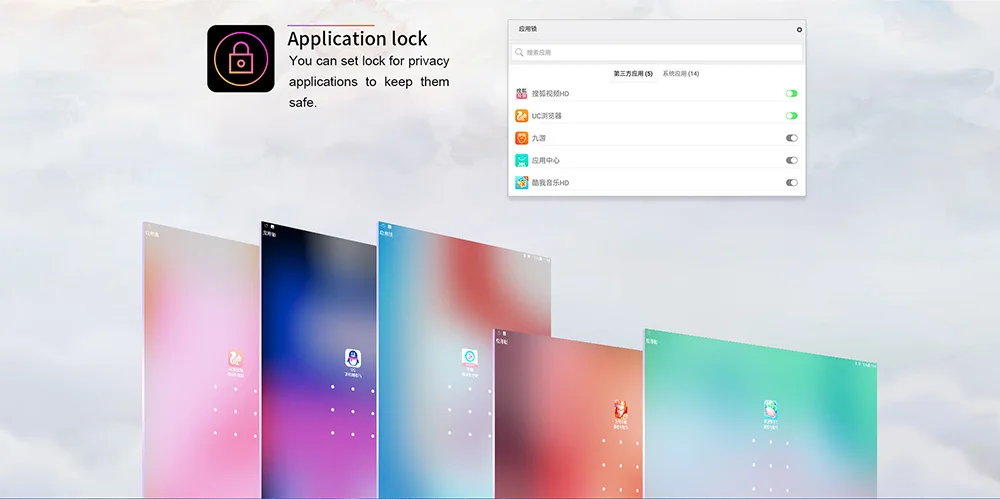
Task: Click the 应用中心 row label
Action: (546, 160)
